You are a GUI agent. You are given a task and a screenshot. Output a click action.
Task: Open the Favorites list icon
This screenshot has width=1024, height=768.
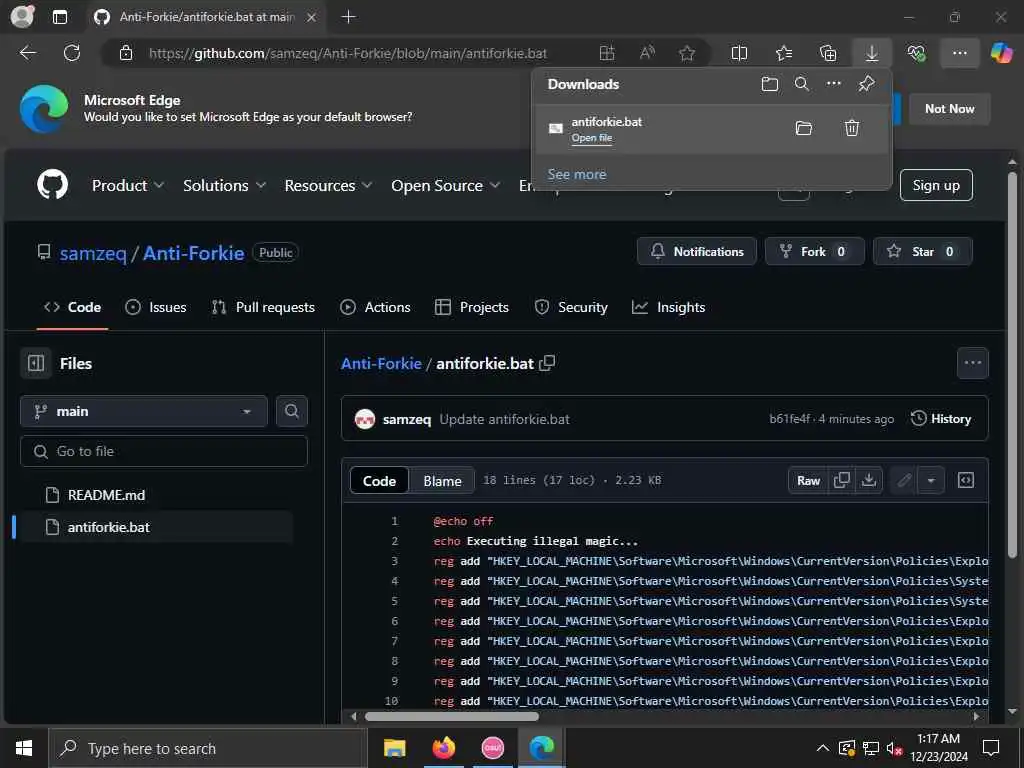(784, 53)
